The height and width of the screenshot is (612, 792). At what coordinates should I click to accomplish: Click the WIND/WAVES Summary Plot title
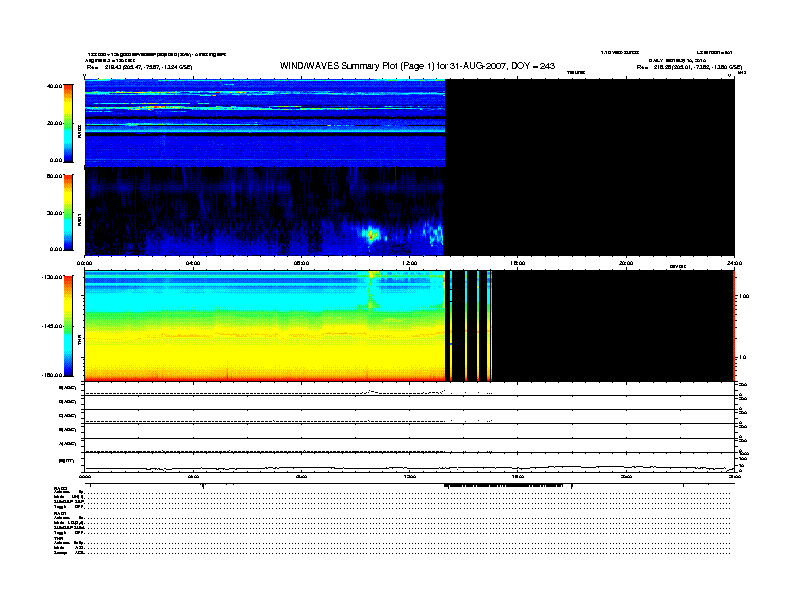pos(417,66)
